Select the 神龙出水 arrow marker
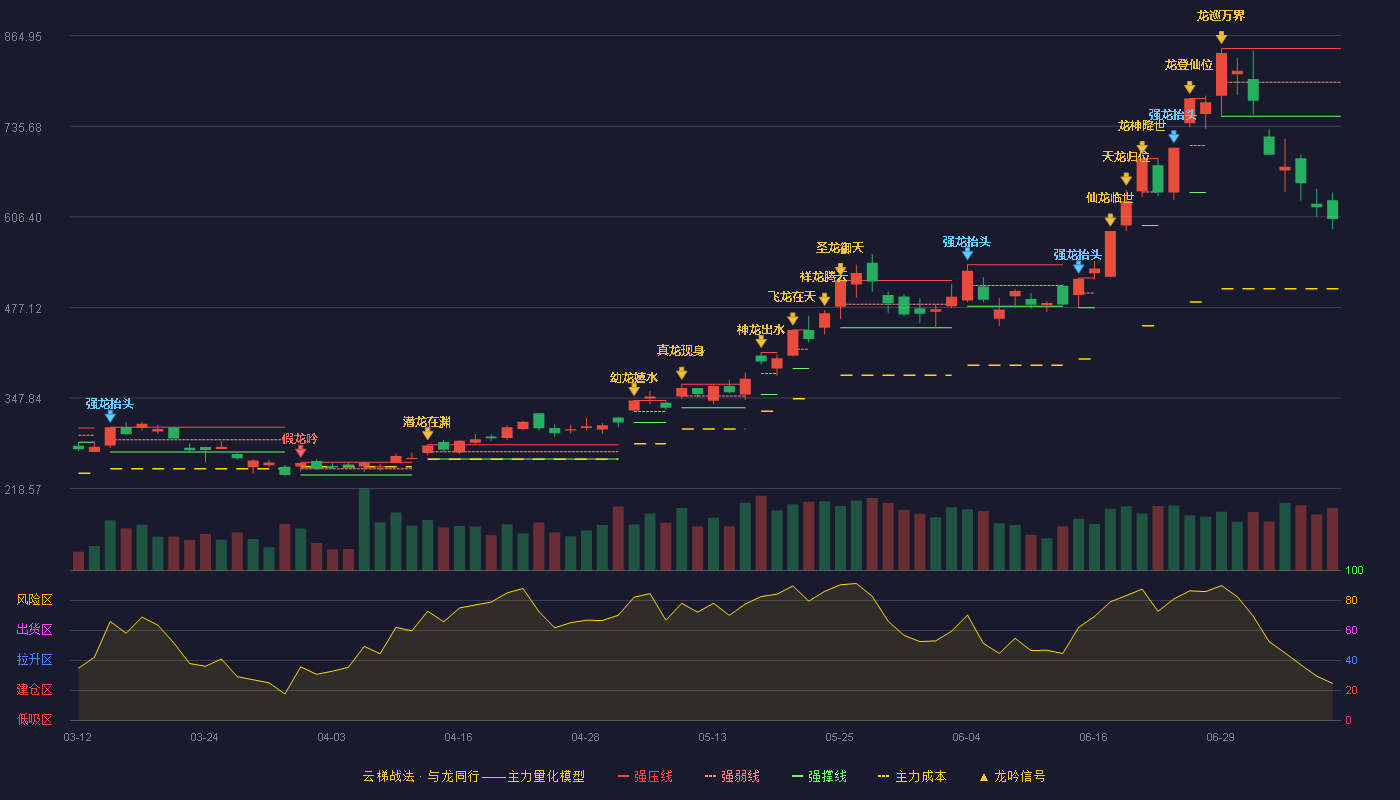The height and width of the screenshot is (800, 1400). click(x=761, y=342)
